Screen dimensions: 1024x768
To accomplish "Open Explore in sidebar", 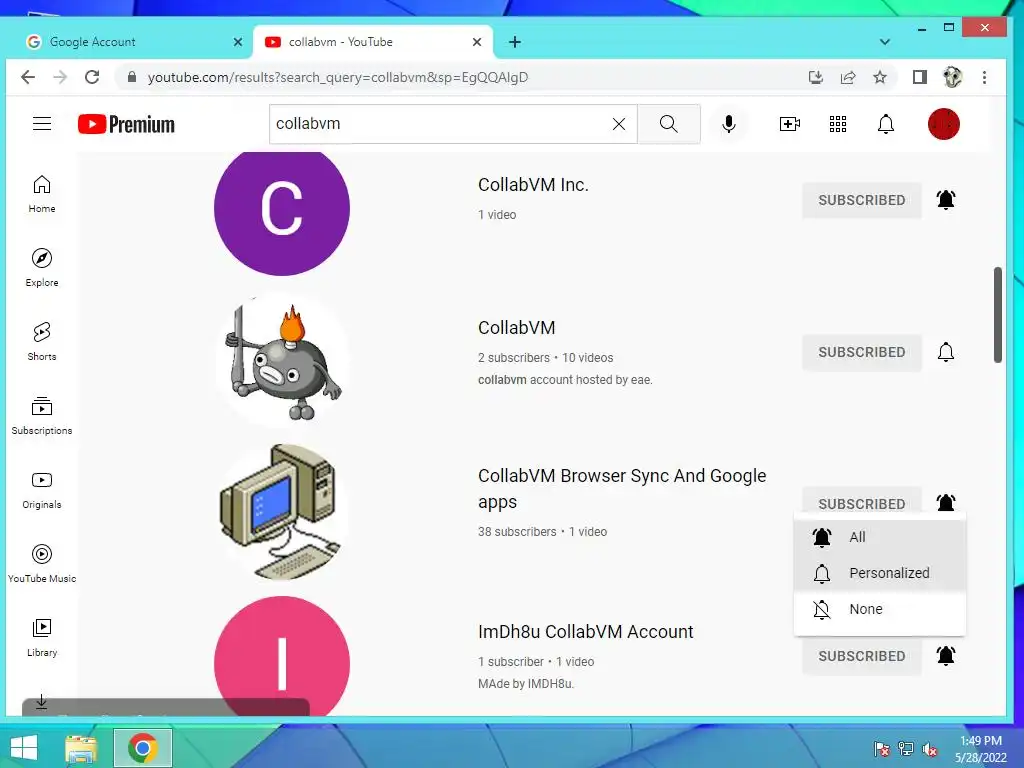I will coord(42,268).
